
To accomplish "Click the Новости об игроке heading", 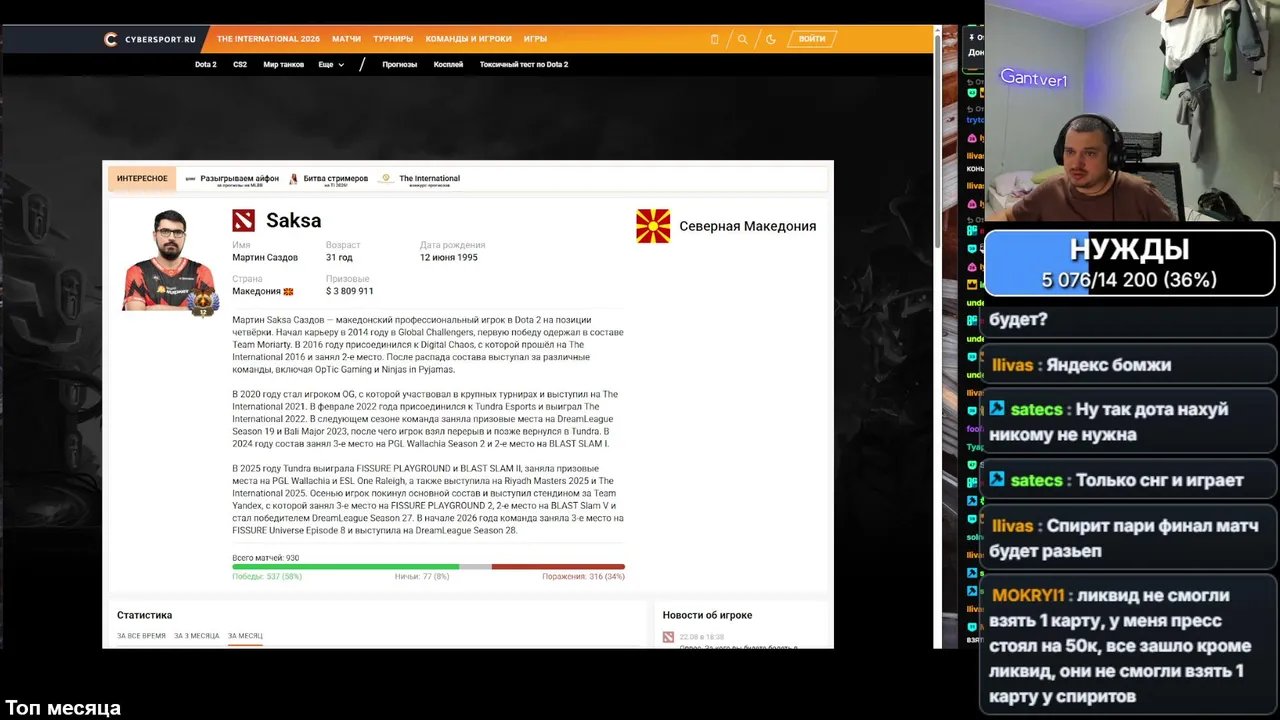I will pos(707,615).
